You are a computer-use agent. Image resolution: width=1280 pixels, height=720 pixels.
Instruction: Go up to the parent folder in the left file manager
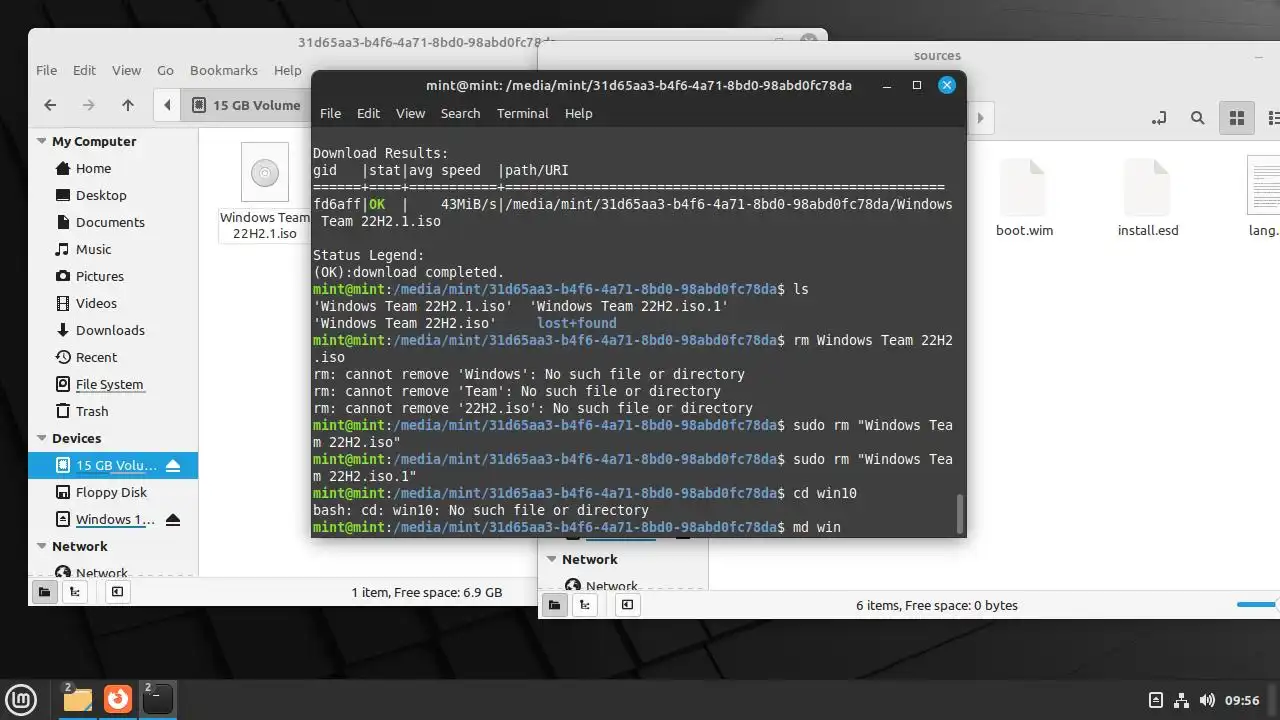(128, 105)
